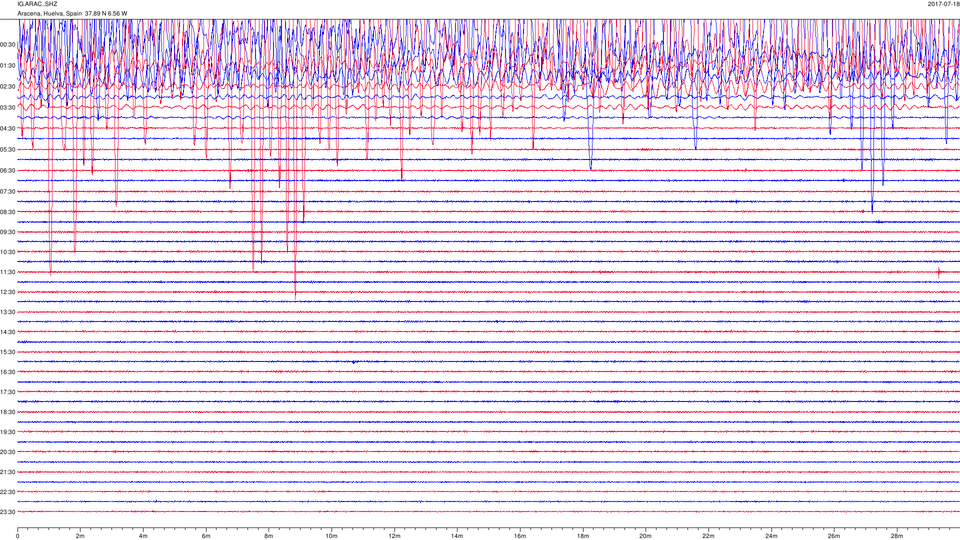This screenshot has height=540, width=960.
Task: Click the 24m axis tick label
Action: click(x=771, y=536)
